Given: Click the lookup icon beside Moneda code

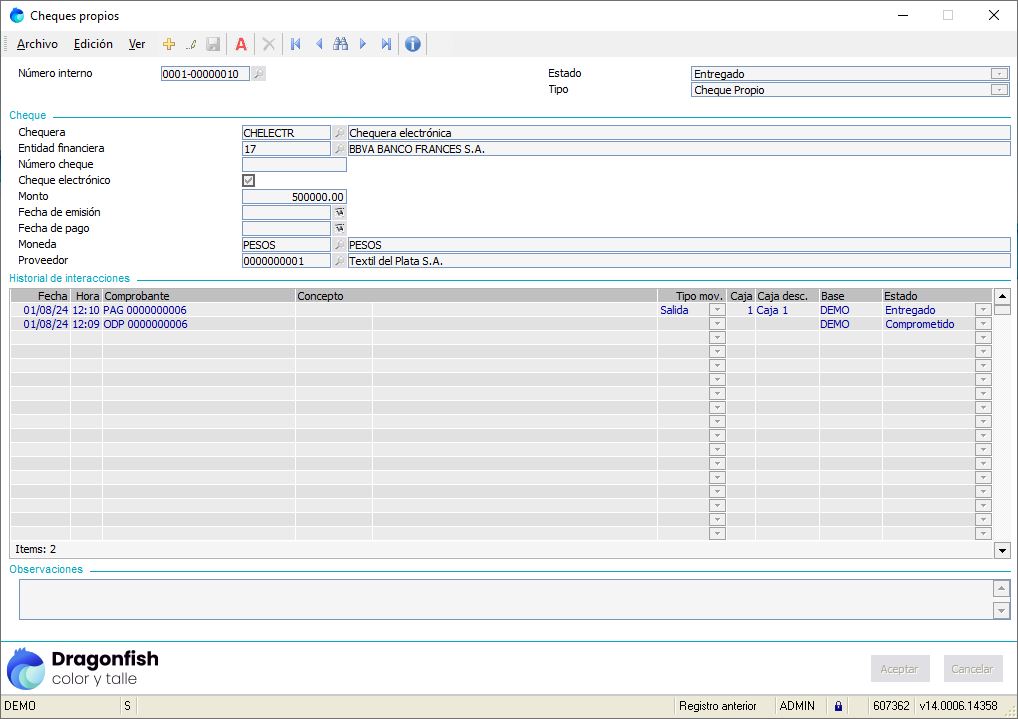Looking at the screenshot, I should pyautogui.click(x=339, y=245).
